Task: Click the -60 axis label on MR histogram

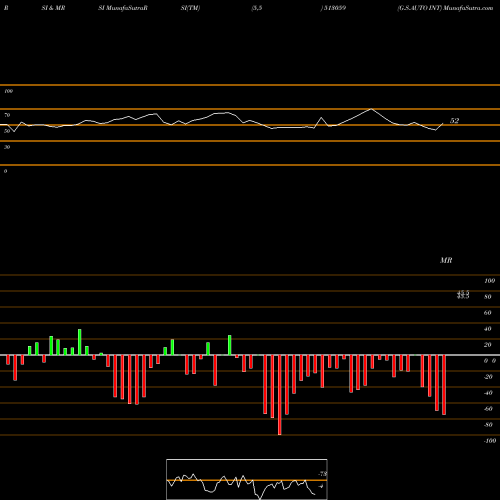Action: tap(488, 409)
